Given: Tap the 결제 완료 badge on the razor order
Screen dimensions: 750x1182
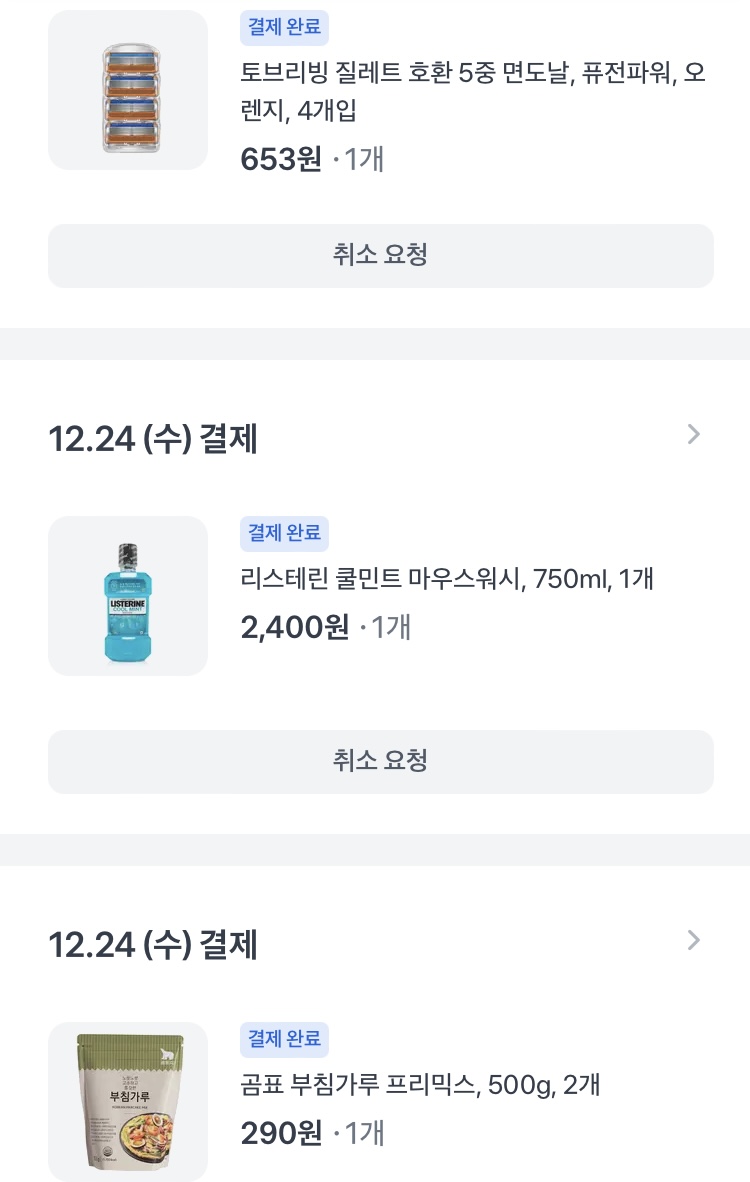Looking at the screenshot, I should click(284, 28).
